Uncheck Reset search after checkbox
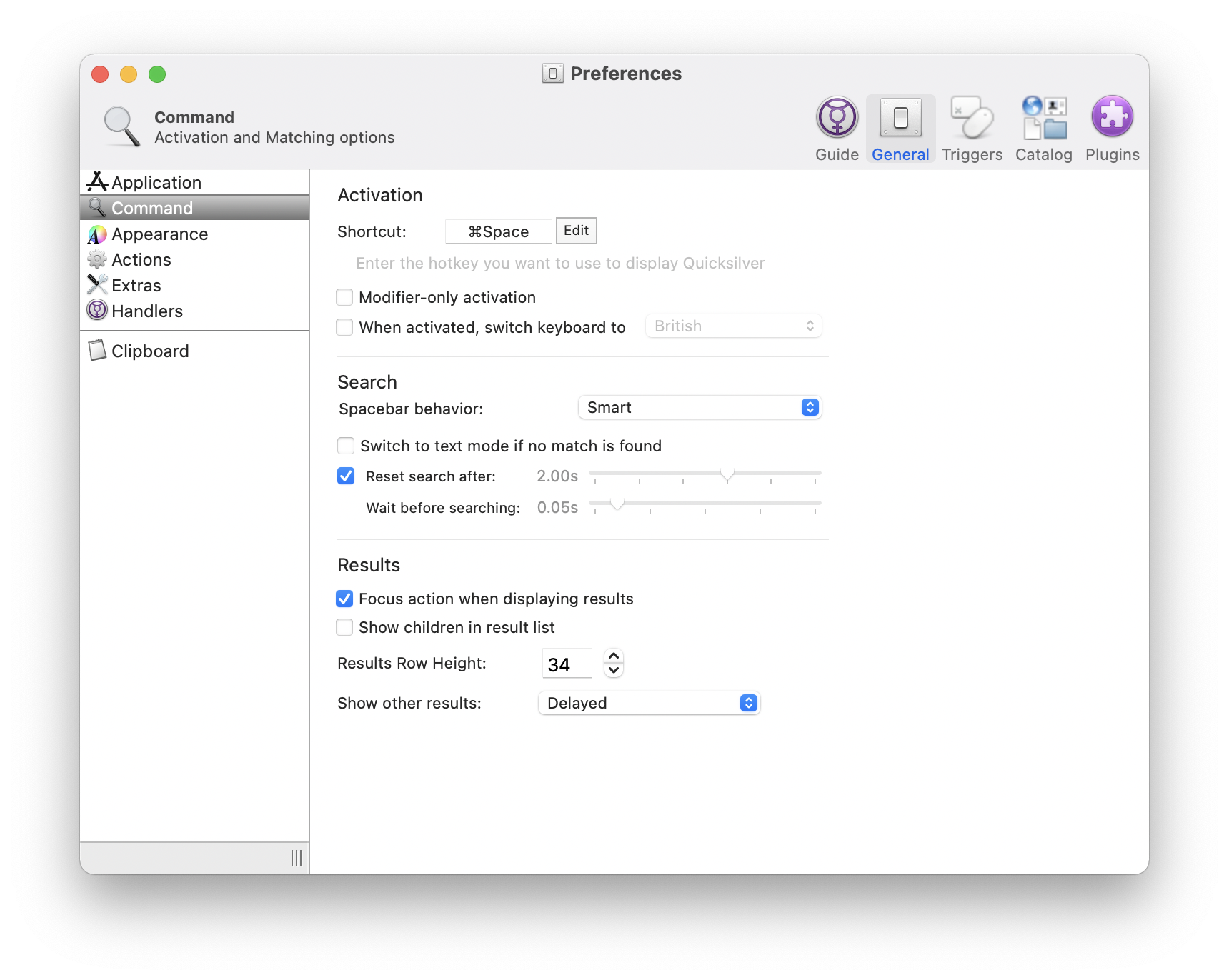 coord(346,476)
